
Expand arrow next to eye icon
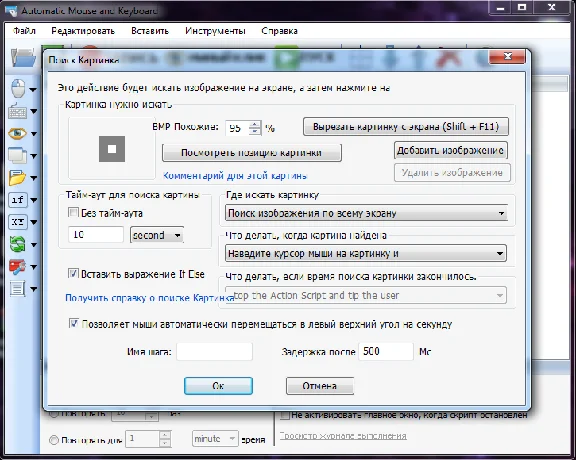point(33,134)
